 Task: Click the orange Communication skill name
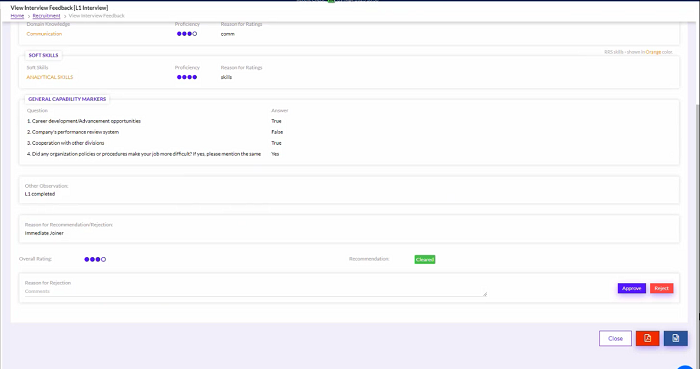pos(44,34)
